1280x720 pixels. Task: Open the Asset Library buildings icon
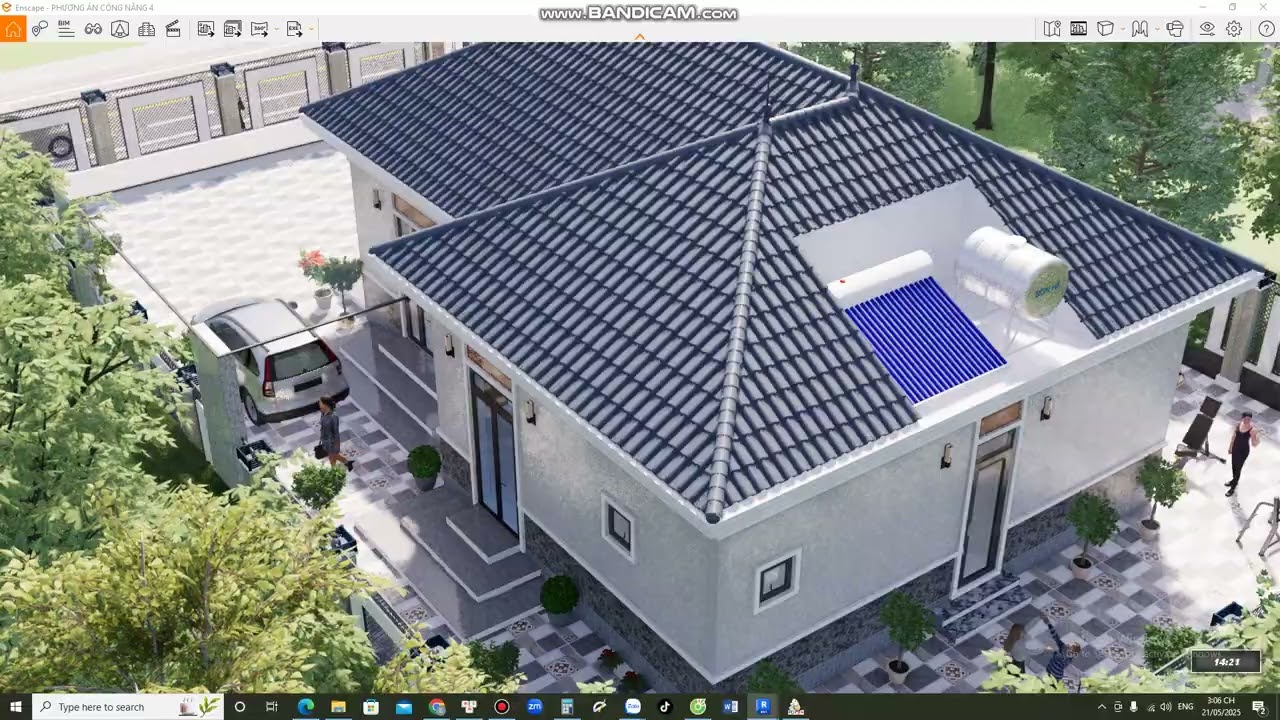pyautogui.click(x=146, y=29)
